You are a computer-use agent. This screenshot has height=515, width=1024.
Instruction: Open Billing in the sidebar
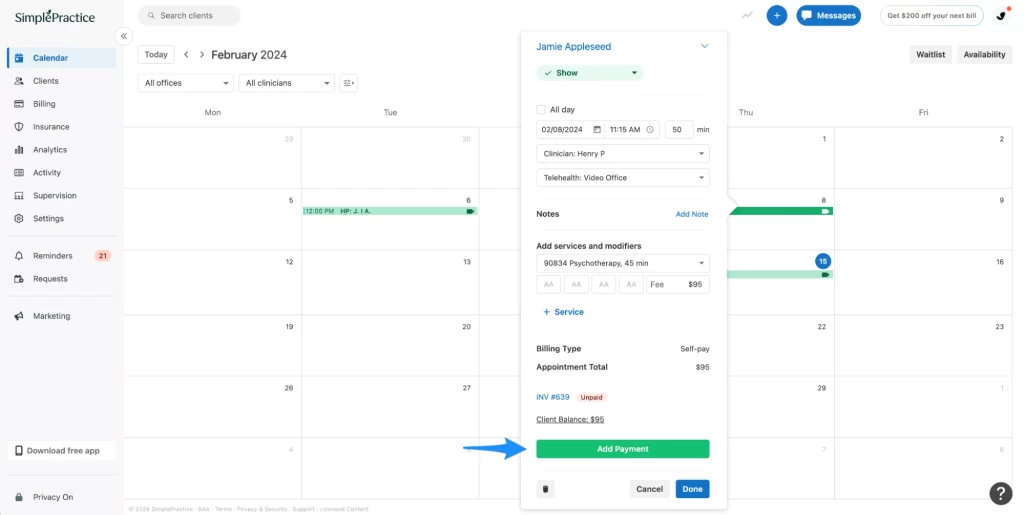(44, 104)
